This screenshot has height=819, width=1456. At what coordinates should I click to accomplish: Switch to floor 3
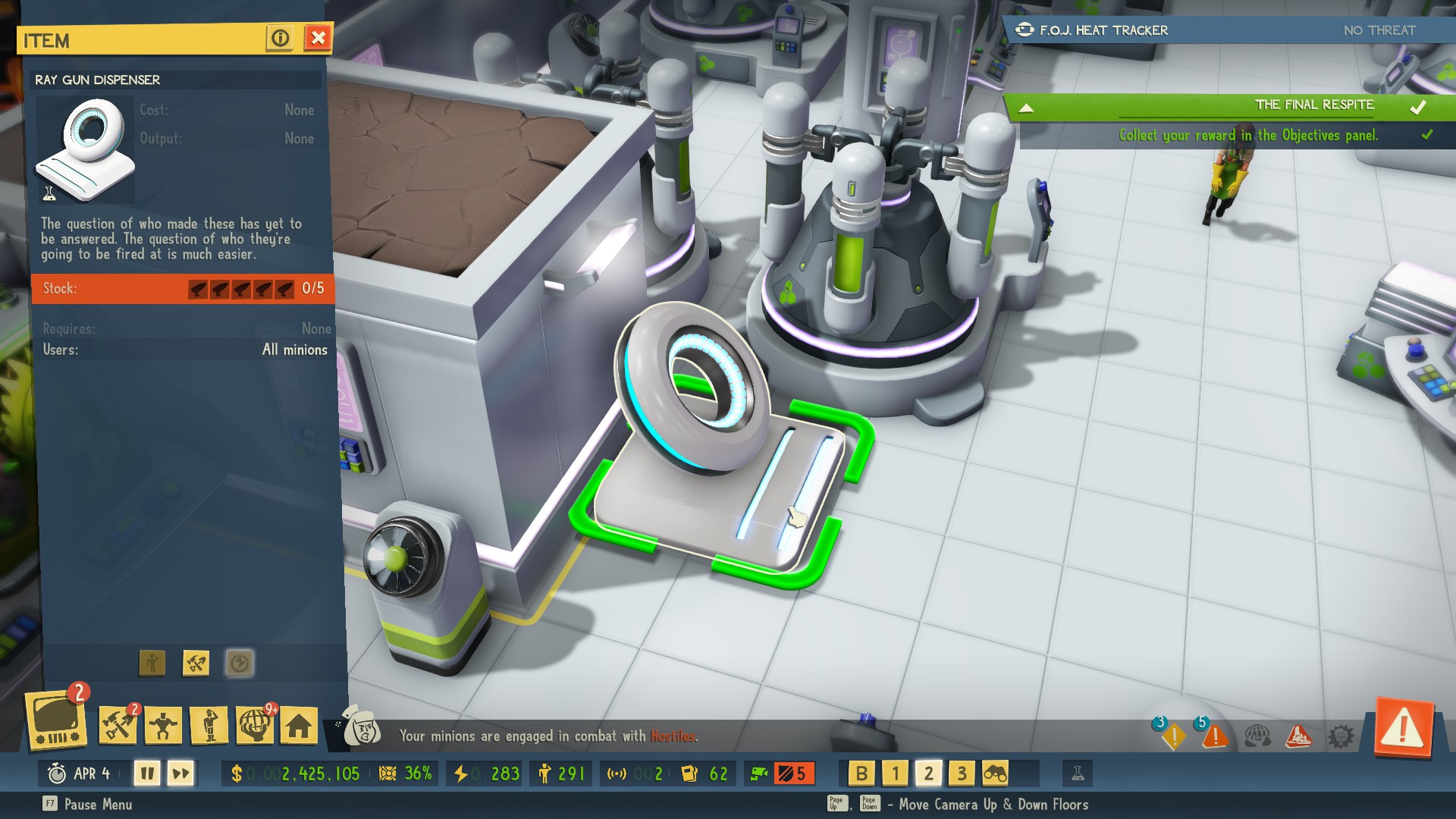pos(962,773)
